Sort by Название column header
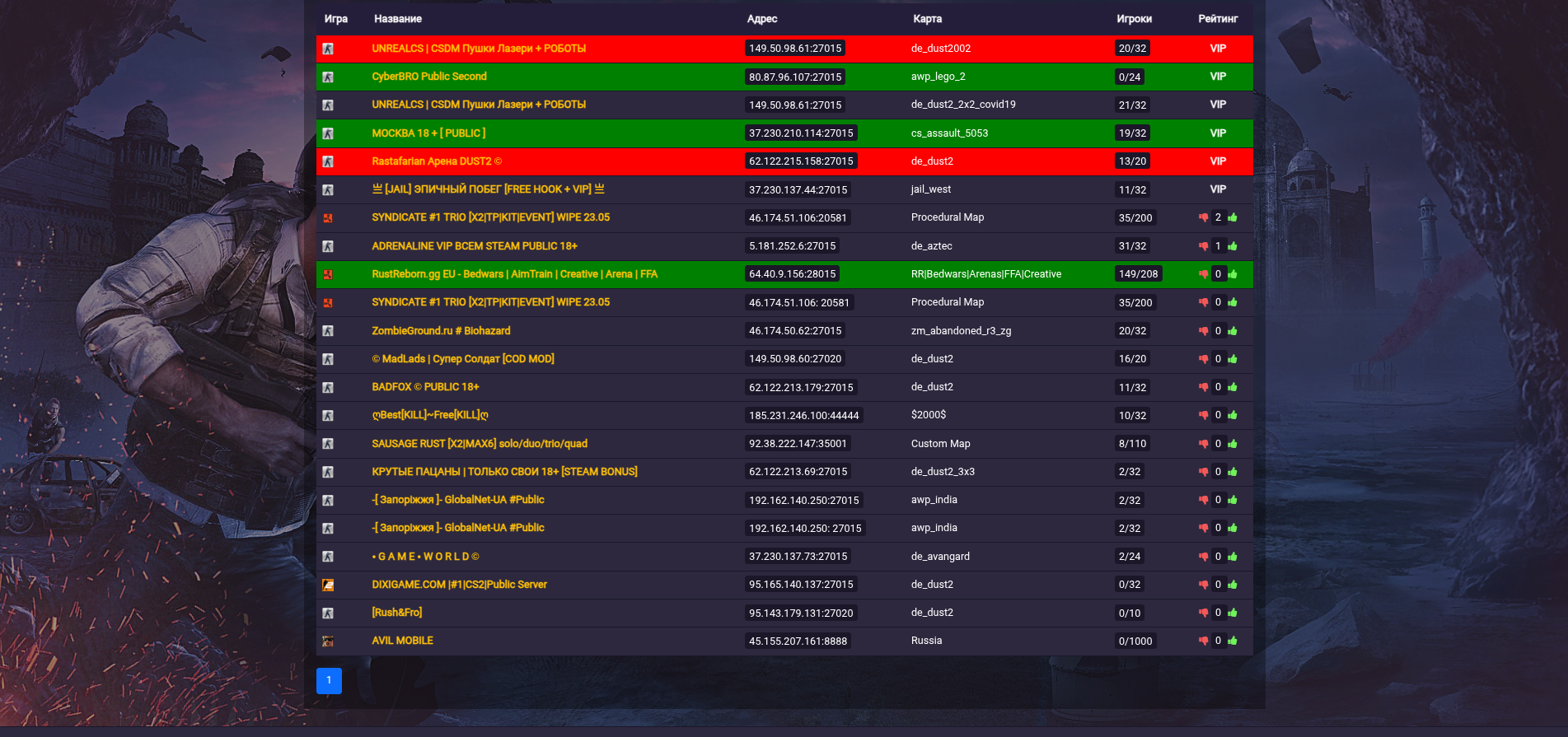This screenshot has width=1568, height=737. coord(398,19)
